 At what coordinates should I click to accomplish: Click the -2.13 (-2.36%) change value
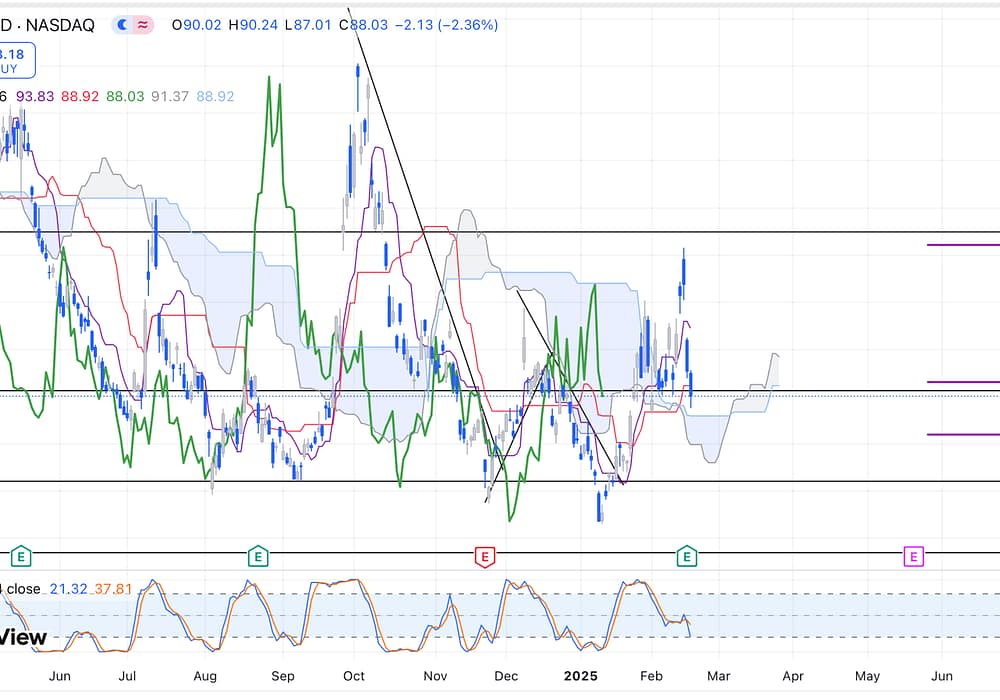448,25
